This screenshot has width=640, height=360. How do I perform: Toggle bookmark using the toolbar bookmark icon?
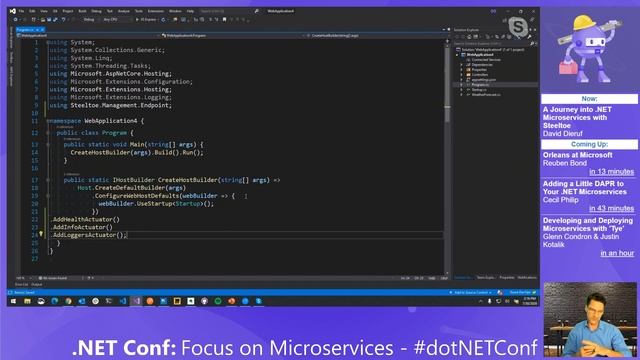[224, 19]
